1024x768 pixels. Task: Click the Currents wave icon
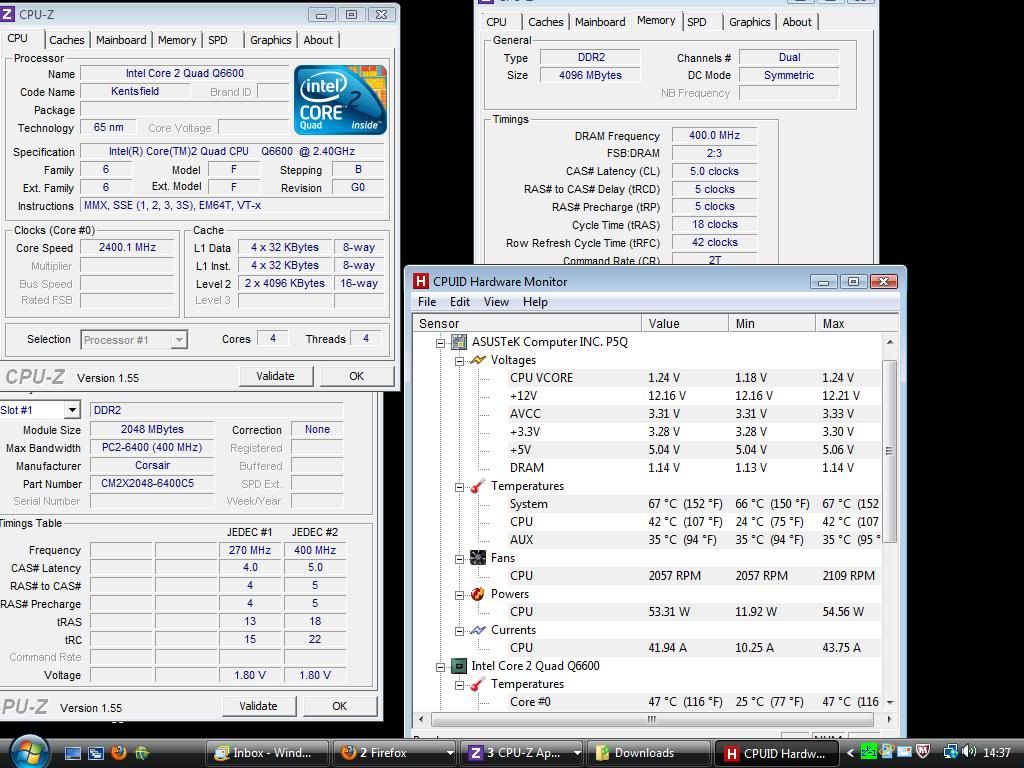point(478,630)
